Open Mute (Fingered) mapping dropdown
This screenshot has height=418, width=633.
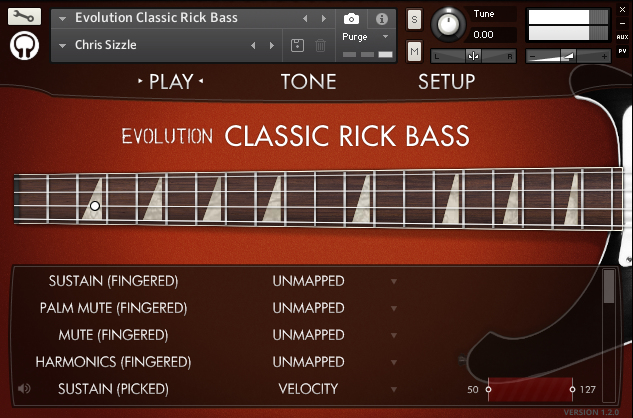click(x=394, y=336)
